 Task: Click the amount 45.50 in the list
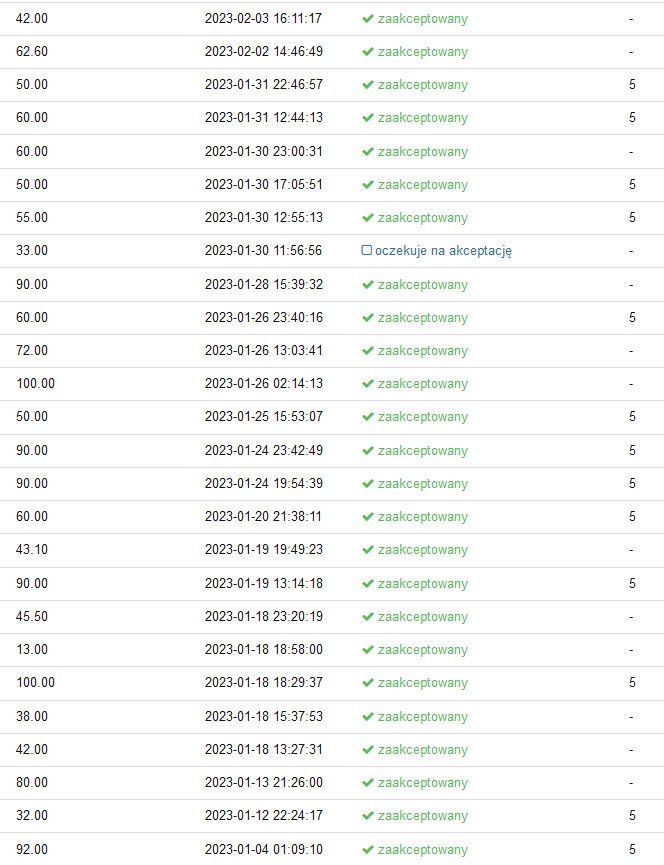coord(32,617)
